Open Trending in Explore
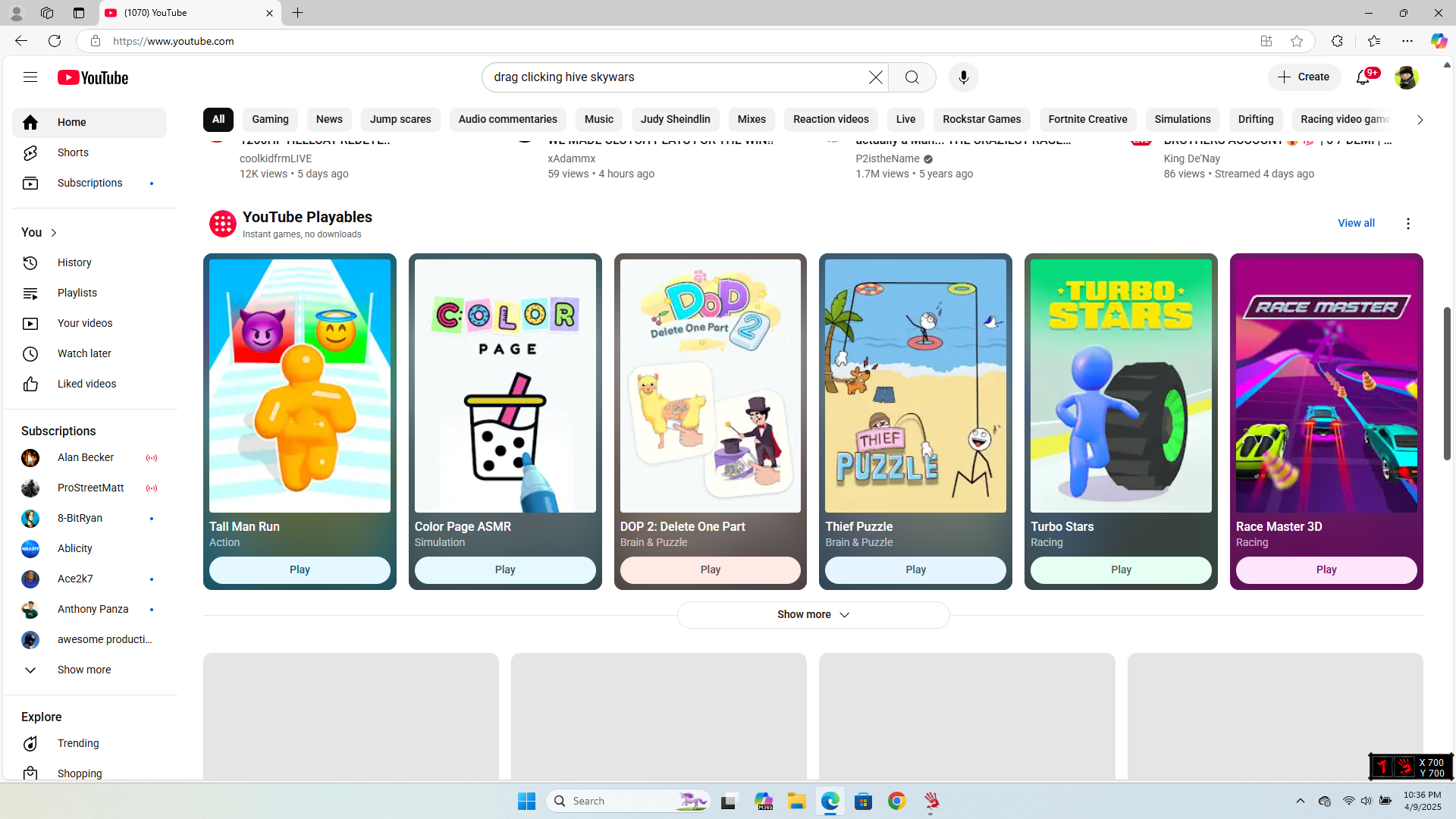The width and height of the screenshot is (1456, 819). [x=89, y=743]
